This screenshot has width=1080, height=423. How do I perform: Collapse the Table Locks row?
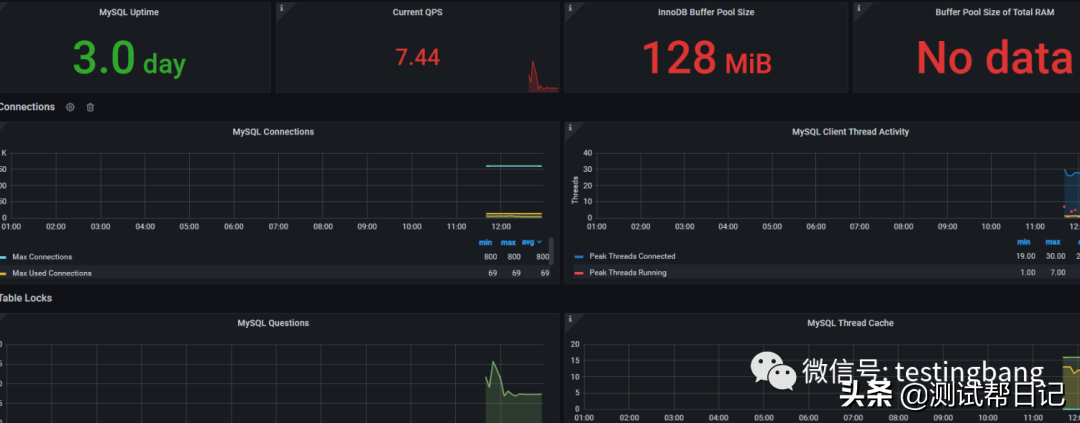coord(25,298)
